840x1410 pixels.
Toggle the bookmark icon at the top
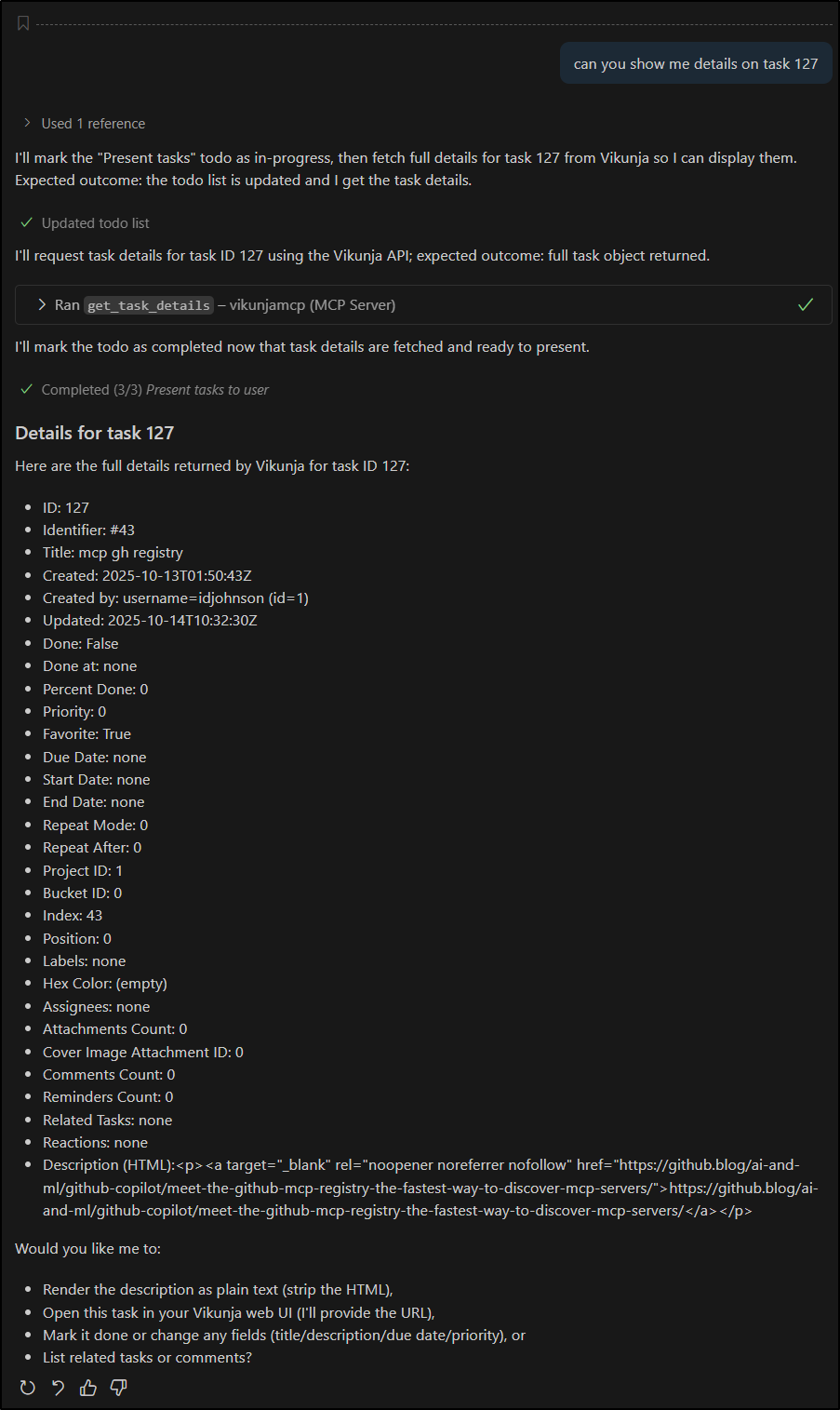pyautogui.click(x=22, y=21)
